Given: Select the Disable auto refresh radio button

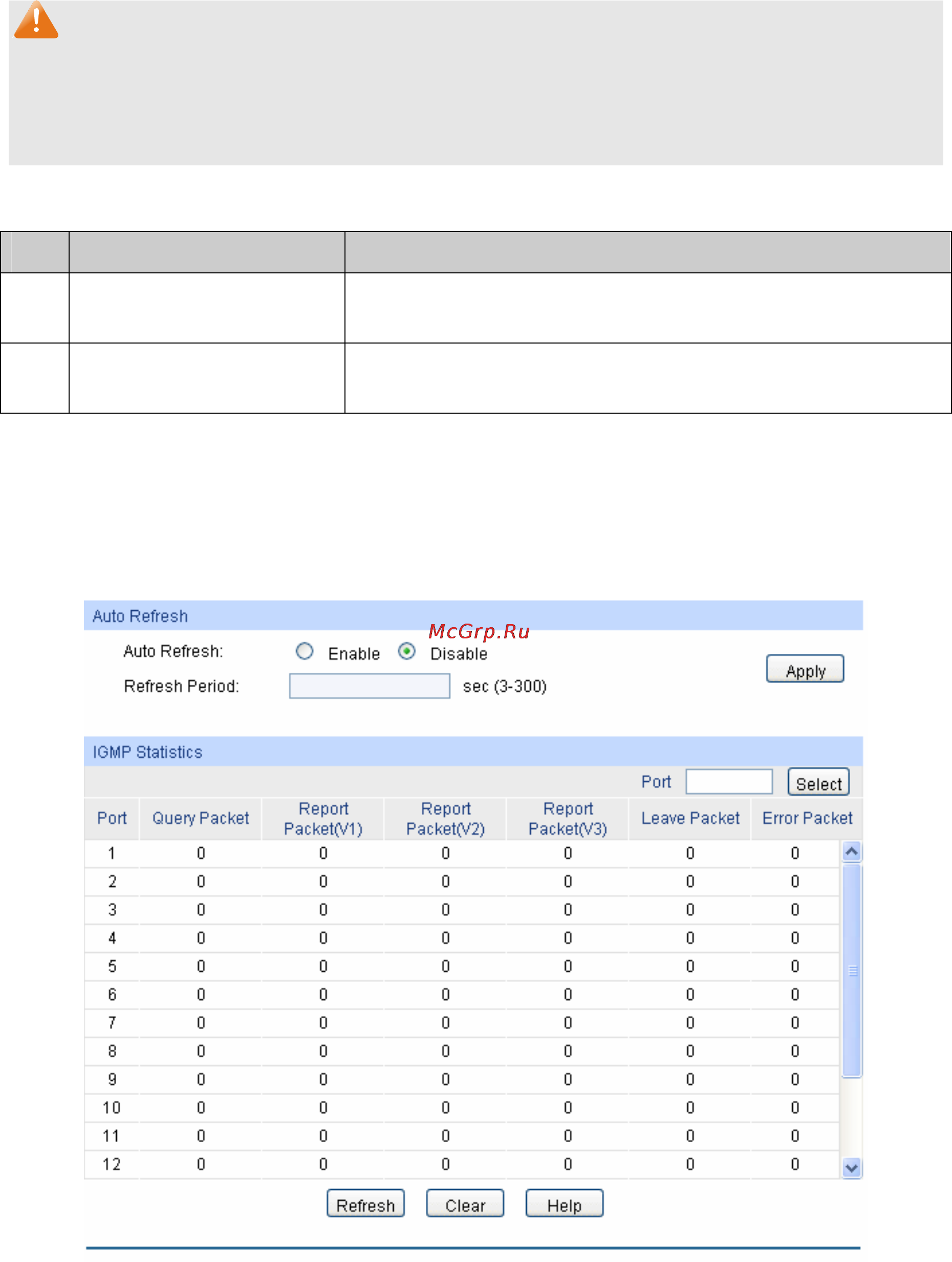Looking at the screenshot, I should 407,651.
